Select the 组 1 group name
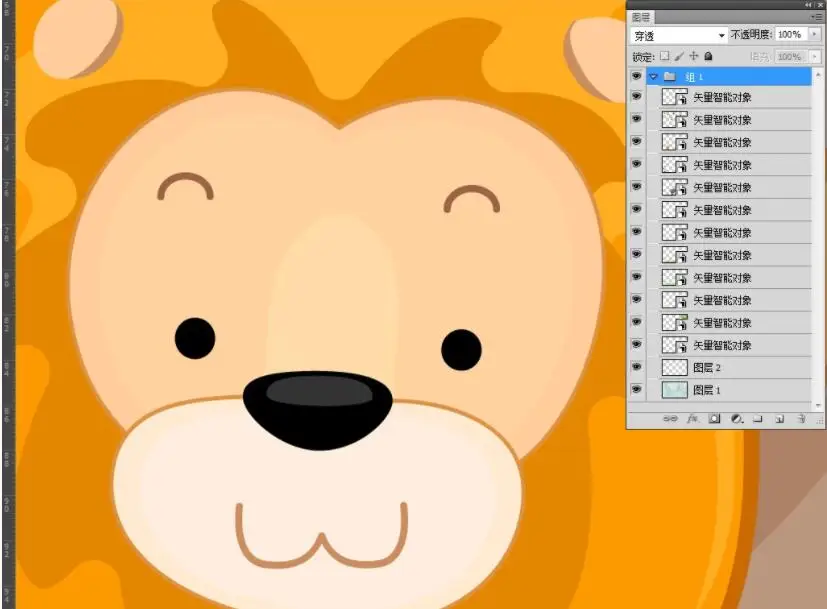This screenshot has height=609, width=827. pyautogui.click(x=694, y=78)
